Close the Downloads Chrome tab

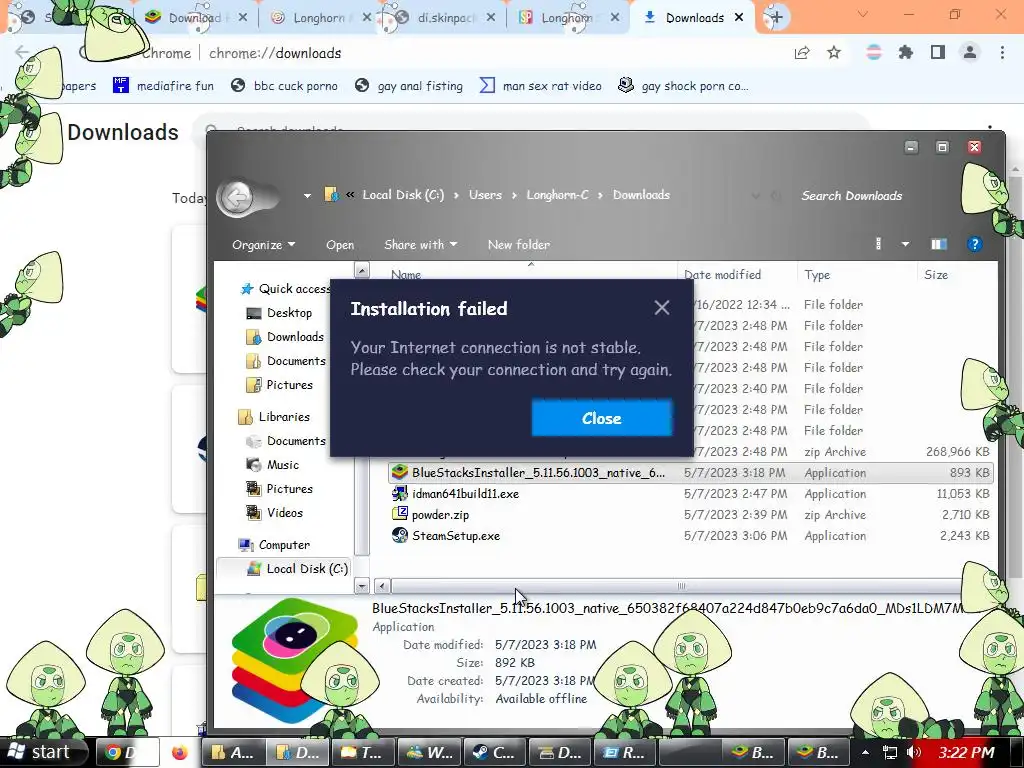(739, 18)
